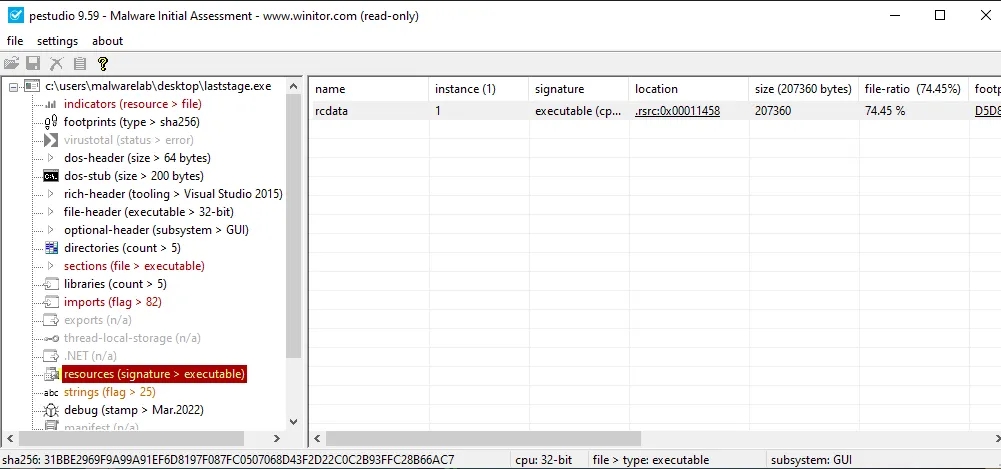Open the settings menu
This screenshot has width=1001, height=469.
coord(57,41)
